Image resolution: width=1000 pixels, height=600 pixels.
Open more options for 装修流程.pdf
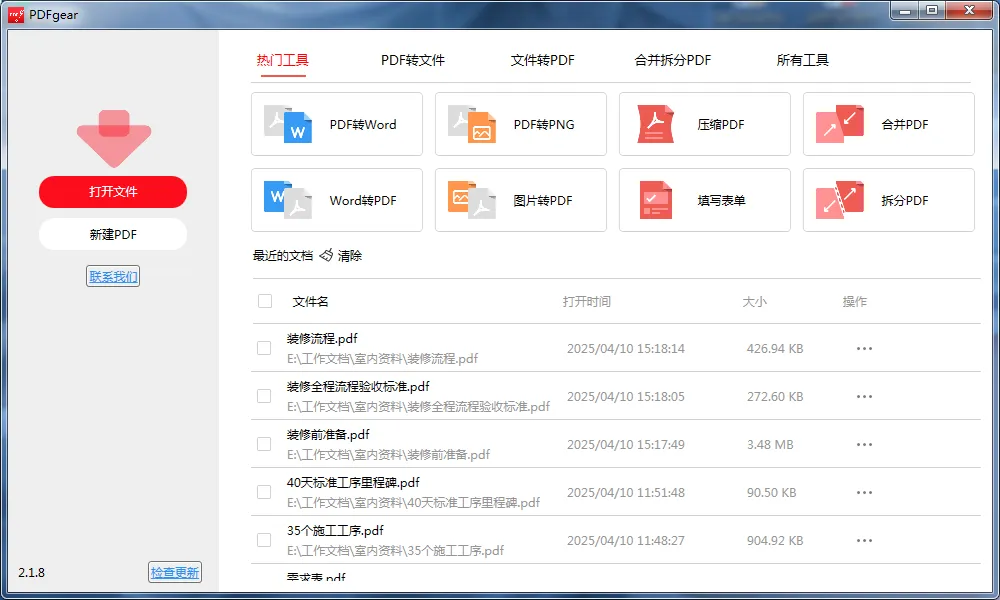coord(864,349)
